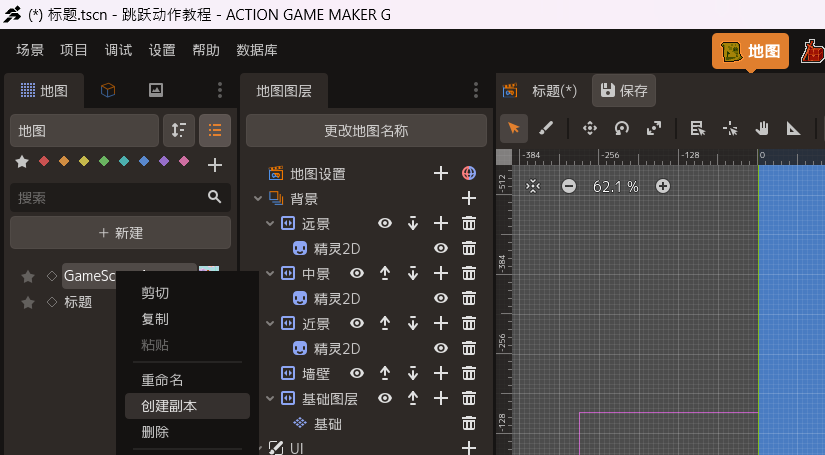This screenshot has height=455, width=825.
Task: Click the 搜索 search field
Action: [120, 197]
